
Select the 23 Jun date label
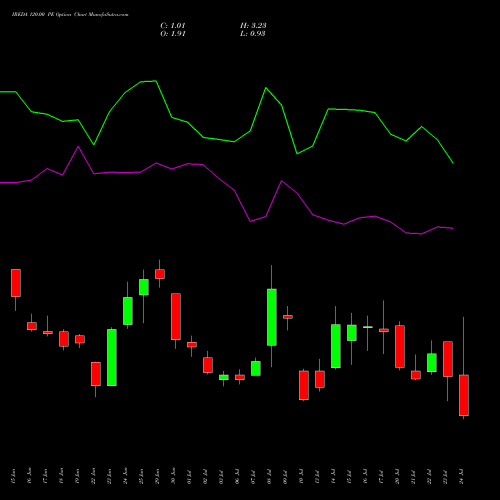109,476
